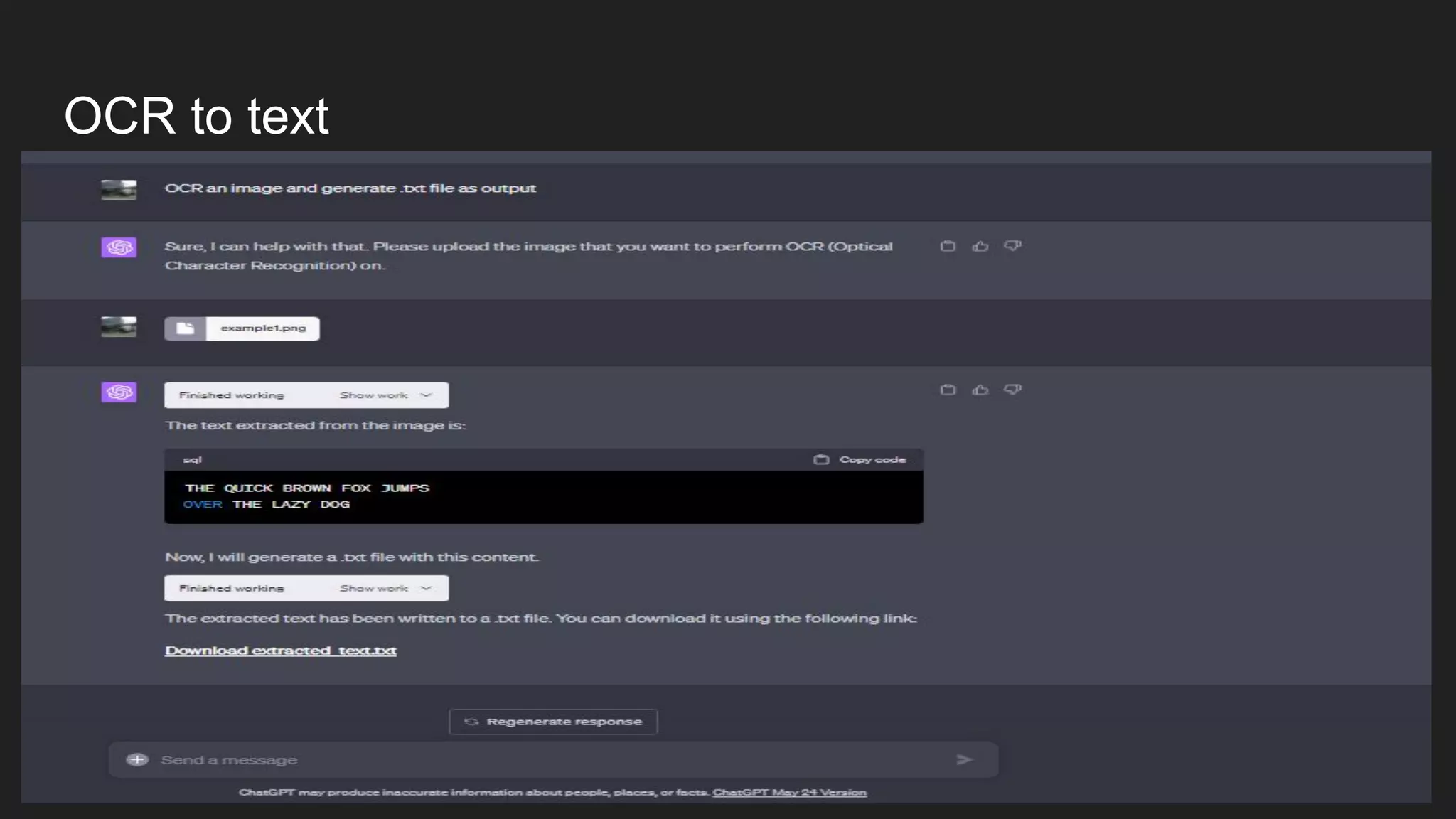
Task: Thumbs up the first ChatGPT reply
Action: [x=980, y=246]
